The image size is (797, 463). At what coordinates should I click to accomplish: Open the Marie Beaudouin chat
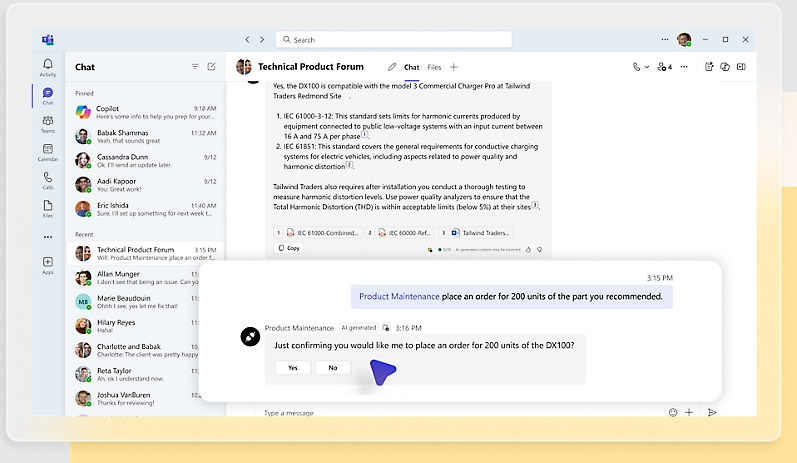[134, 302]
